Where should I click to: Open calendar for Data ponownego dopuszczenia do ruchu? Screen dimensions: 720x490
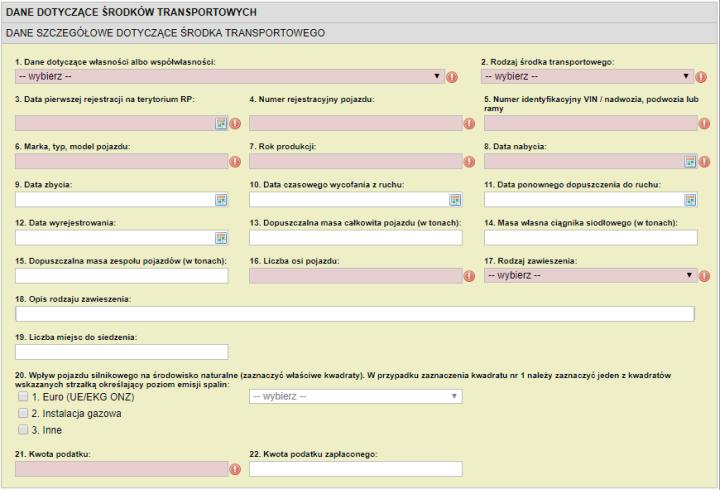(690, 200)
